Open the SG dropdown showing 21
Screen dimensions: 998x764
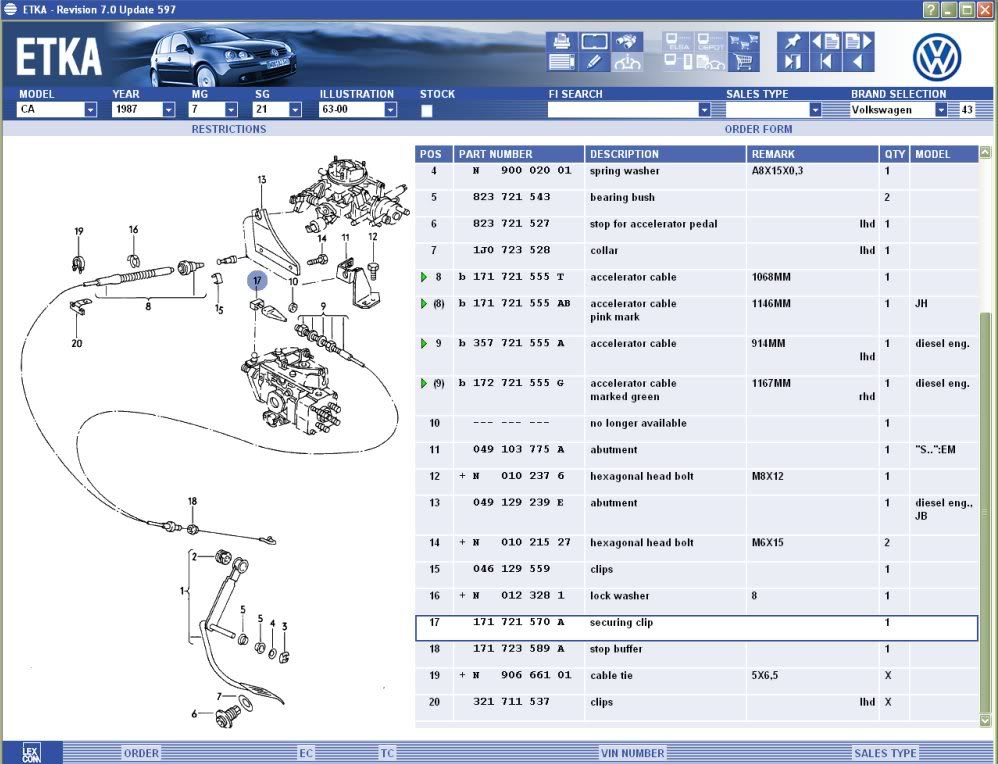pos(295,110)
